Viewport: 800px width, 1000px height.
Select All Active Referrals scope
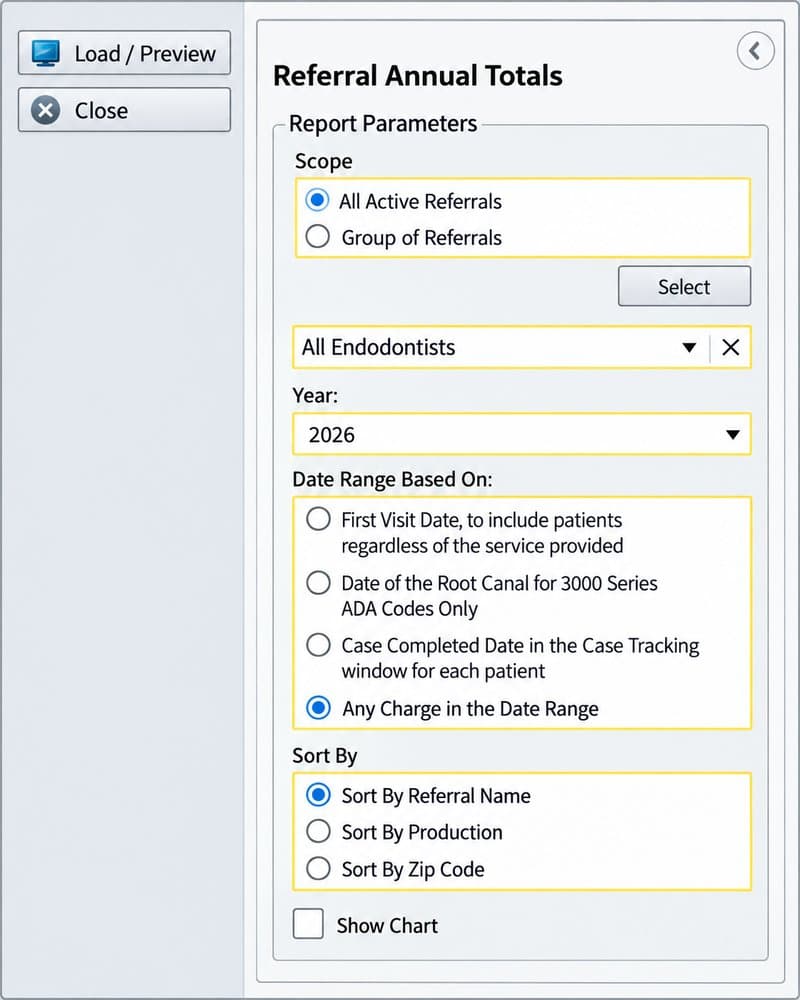point(318,200)
